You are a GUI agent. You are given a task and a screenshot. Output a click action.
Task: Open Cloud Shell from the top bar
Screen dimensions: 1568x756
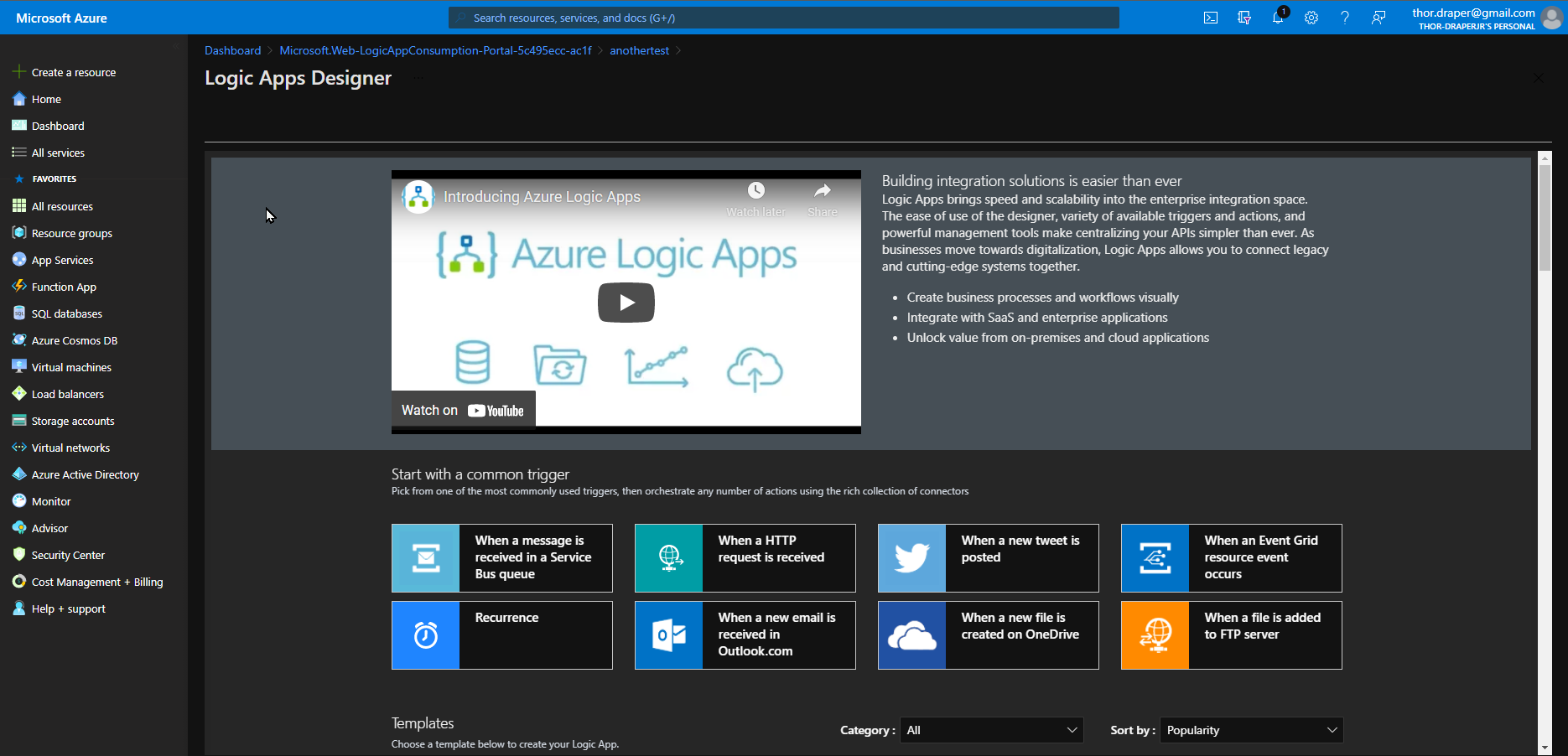pyautogui.click(x=1211, y=18)
